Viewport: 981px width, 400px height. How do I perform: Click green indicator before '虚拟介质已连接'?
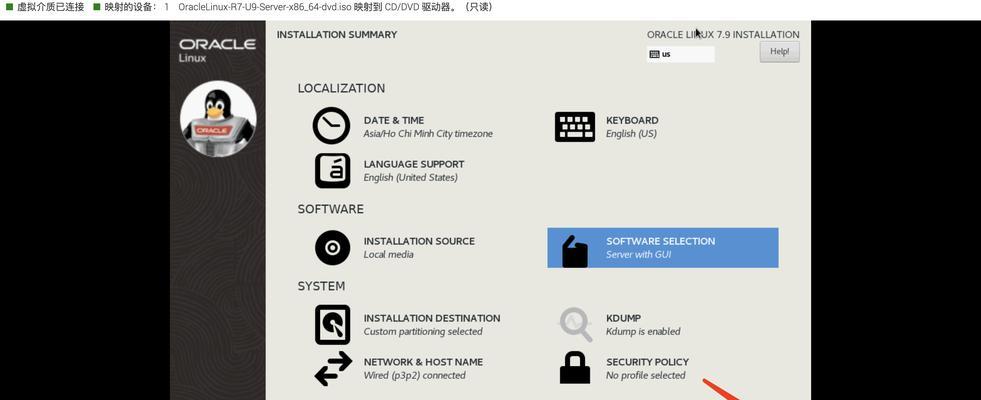9,7
